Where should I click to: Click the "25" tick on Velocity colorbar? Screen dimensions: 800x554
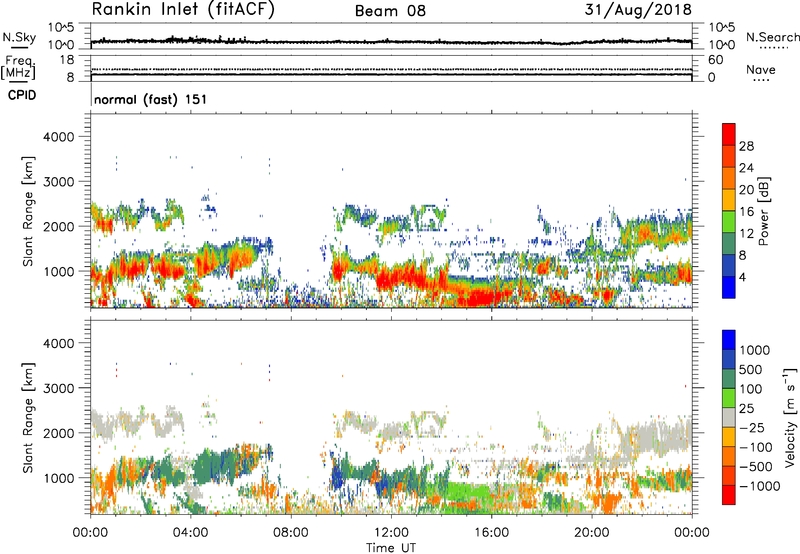point(746,408)
